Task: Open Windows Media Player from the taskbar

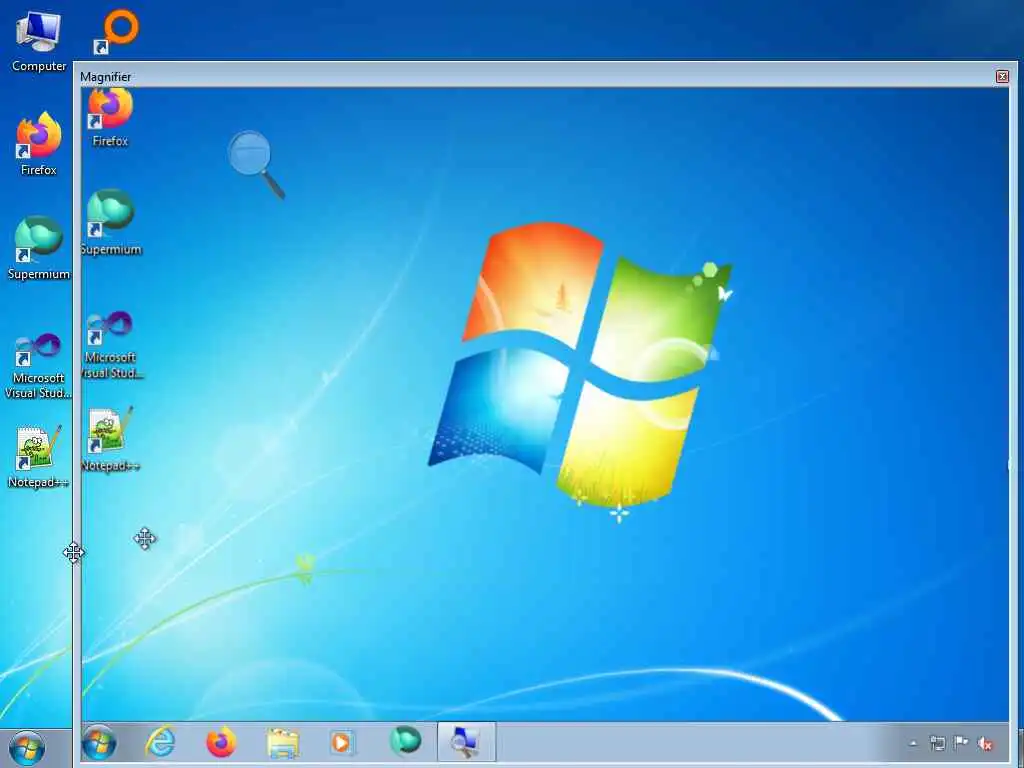Action: (x=342, y=743)
